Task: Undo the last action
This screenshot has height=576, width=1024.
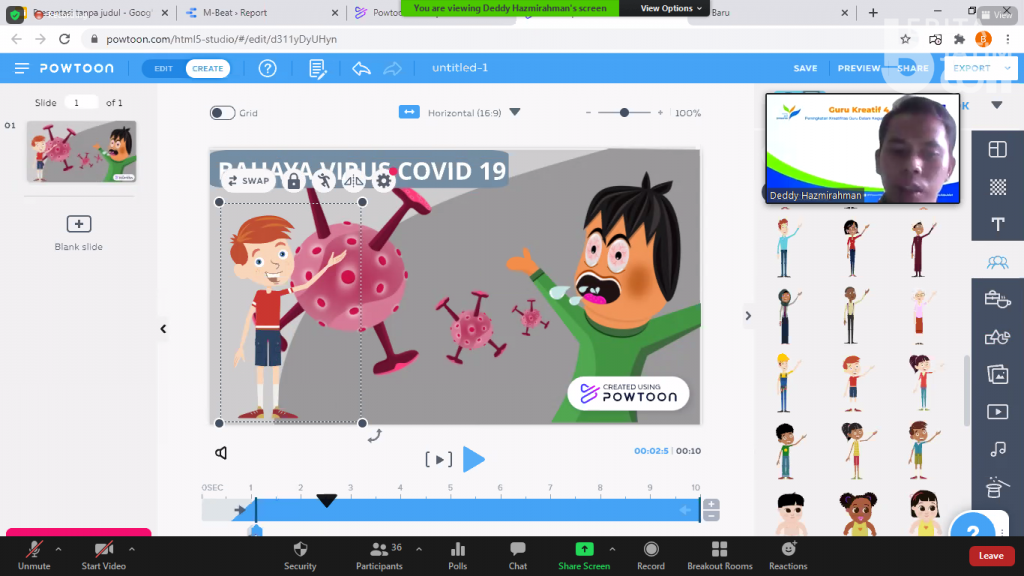Action: [361, 68]
